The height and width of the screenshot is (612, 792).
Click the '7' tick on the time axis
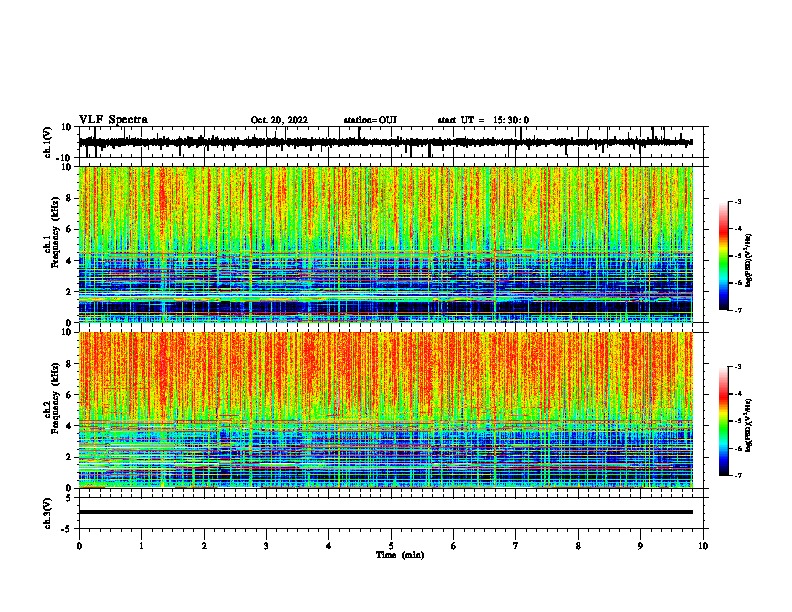516,546
